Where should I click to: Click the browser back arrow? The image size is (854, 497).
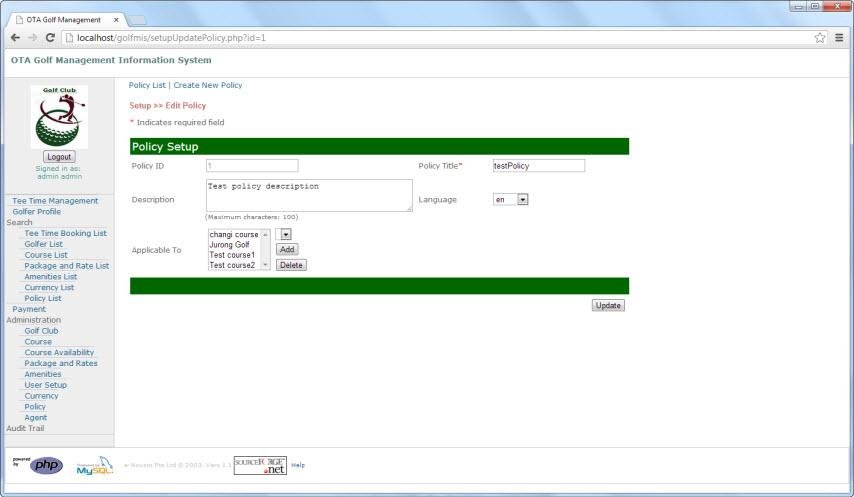(x=15, y=38)
